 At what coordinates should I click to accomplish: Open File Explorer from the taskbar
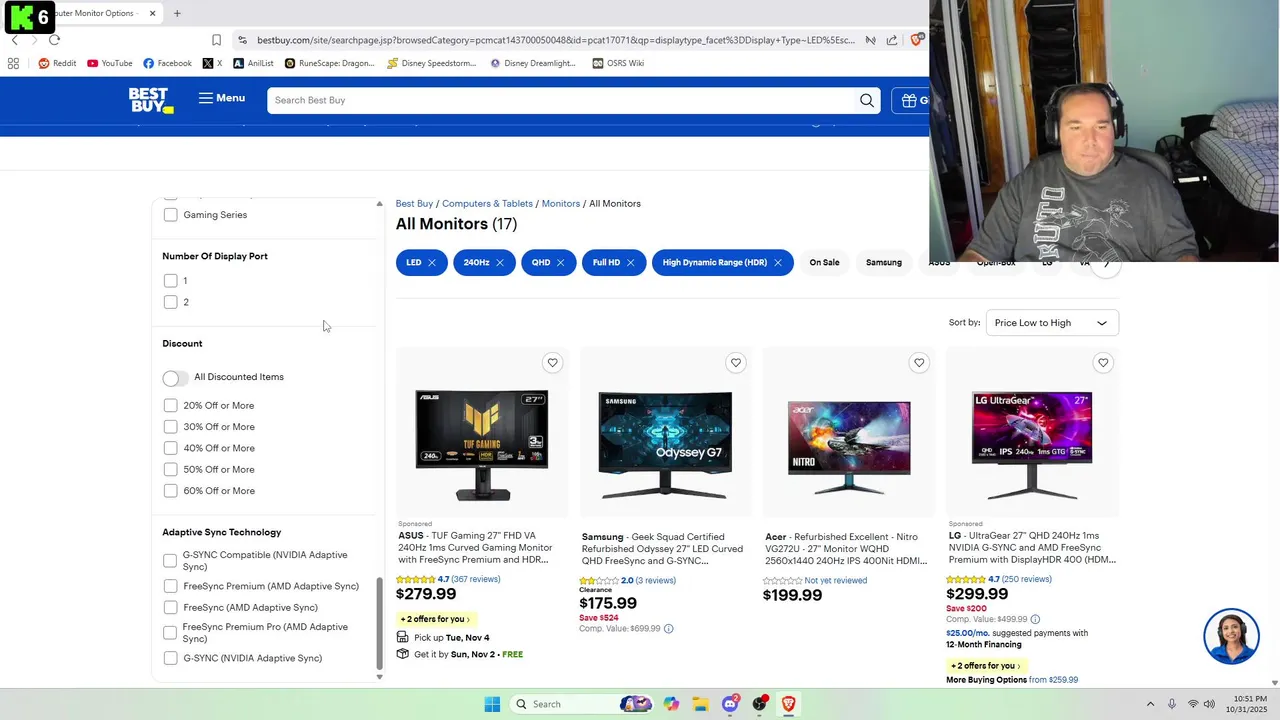click(700, 704)
